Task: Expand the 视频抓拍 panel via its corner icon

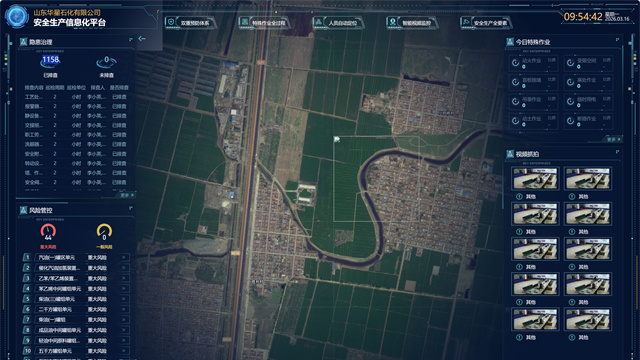Action: click(617, 152)
